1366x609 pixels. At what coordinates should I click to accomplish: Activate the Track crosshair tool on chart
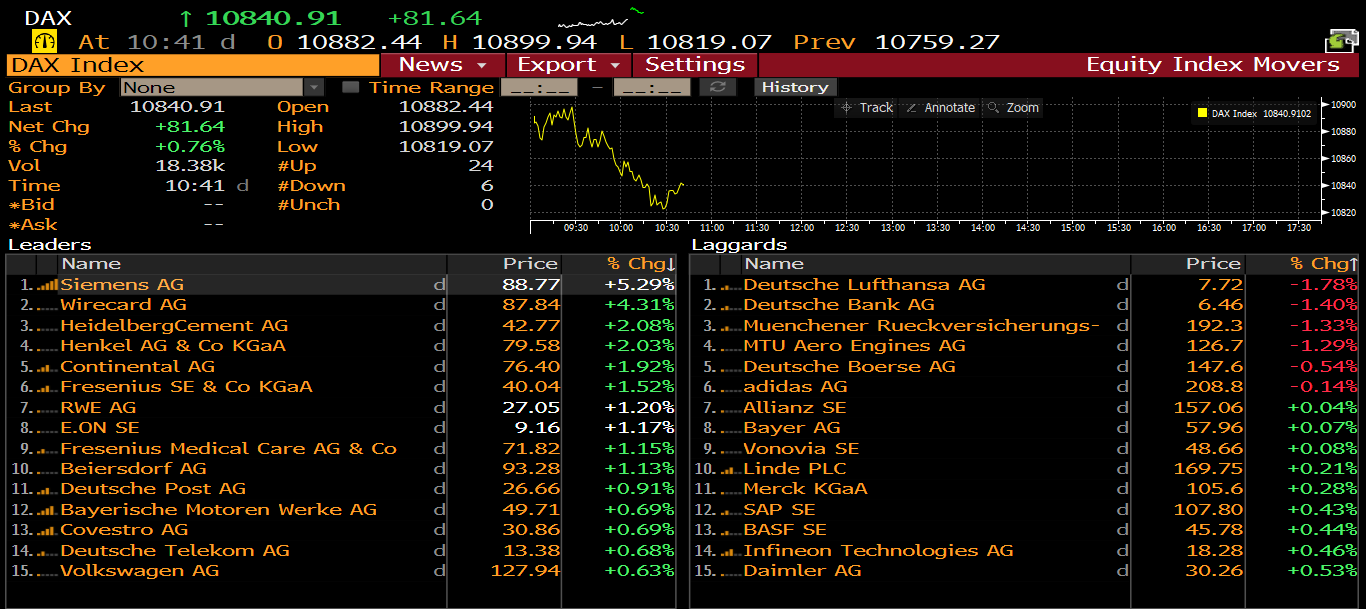867,108
